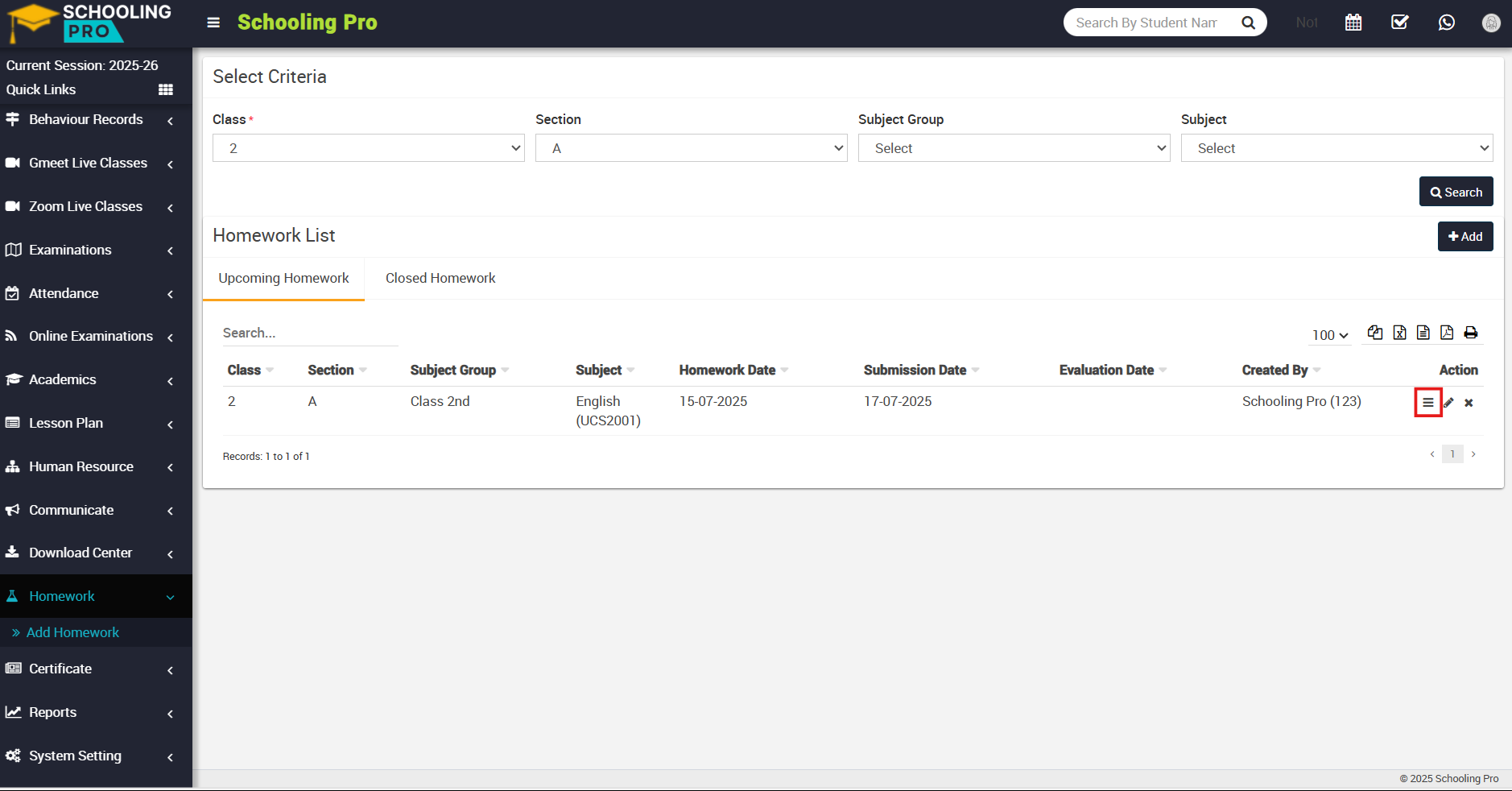The width and height of the screenshot is (1512, 791).
Task: Expand the Communicate menu
Action: (x=96, y=510)
